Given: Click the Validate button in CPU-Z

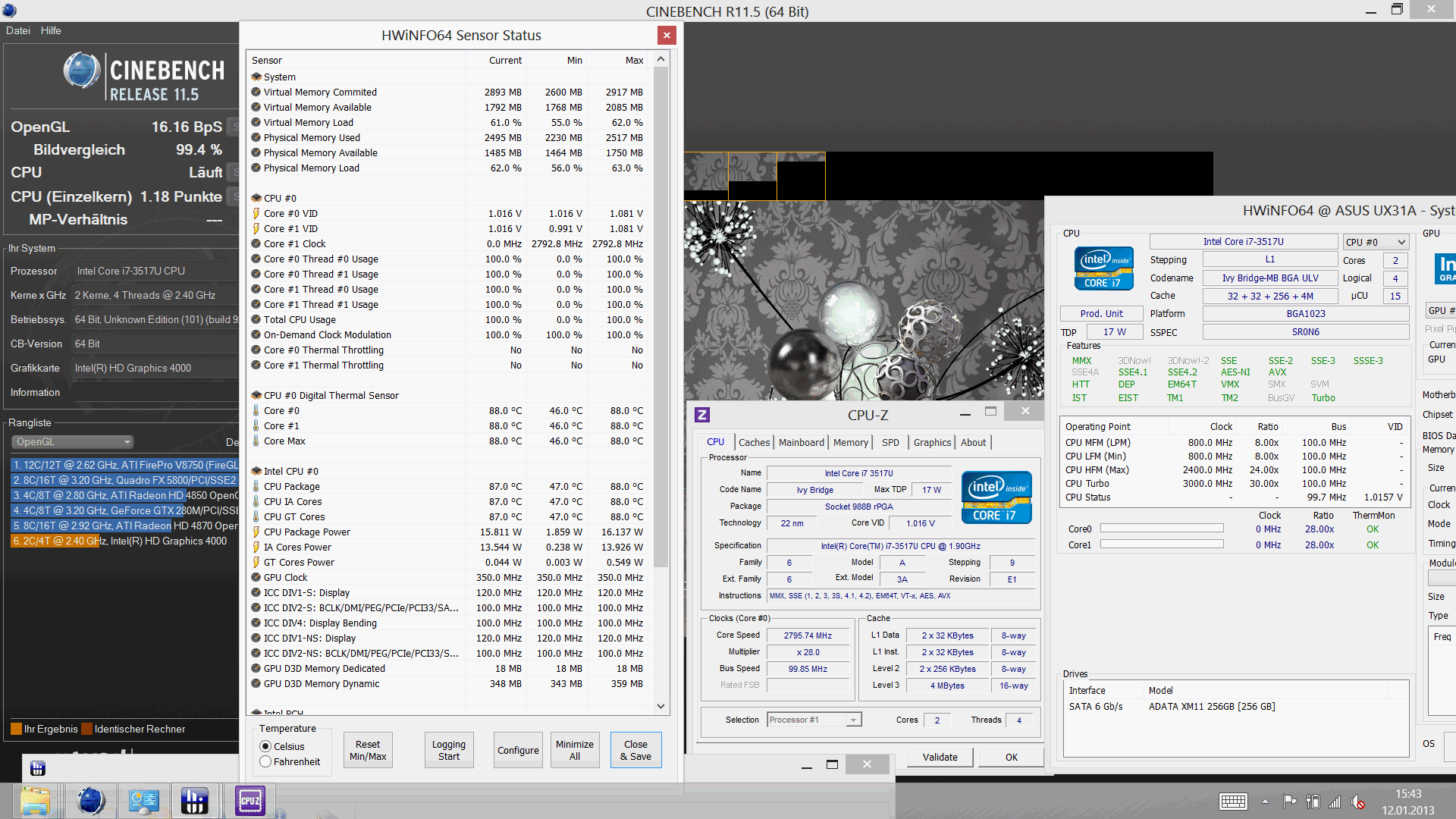Looking at the screenshot, I should coord(940,757).
